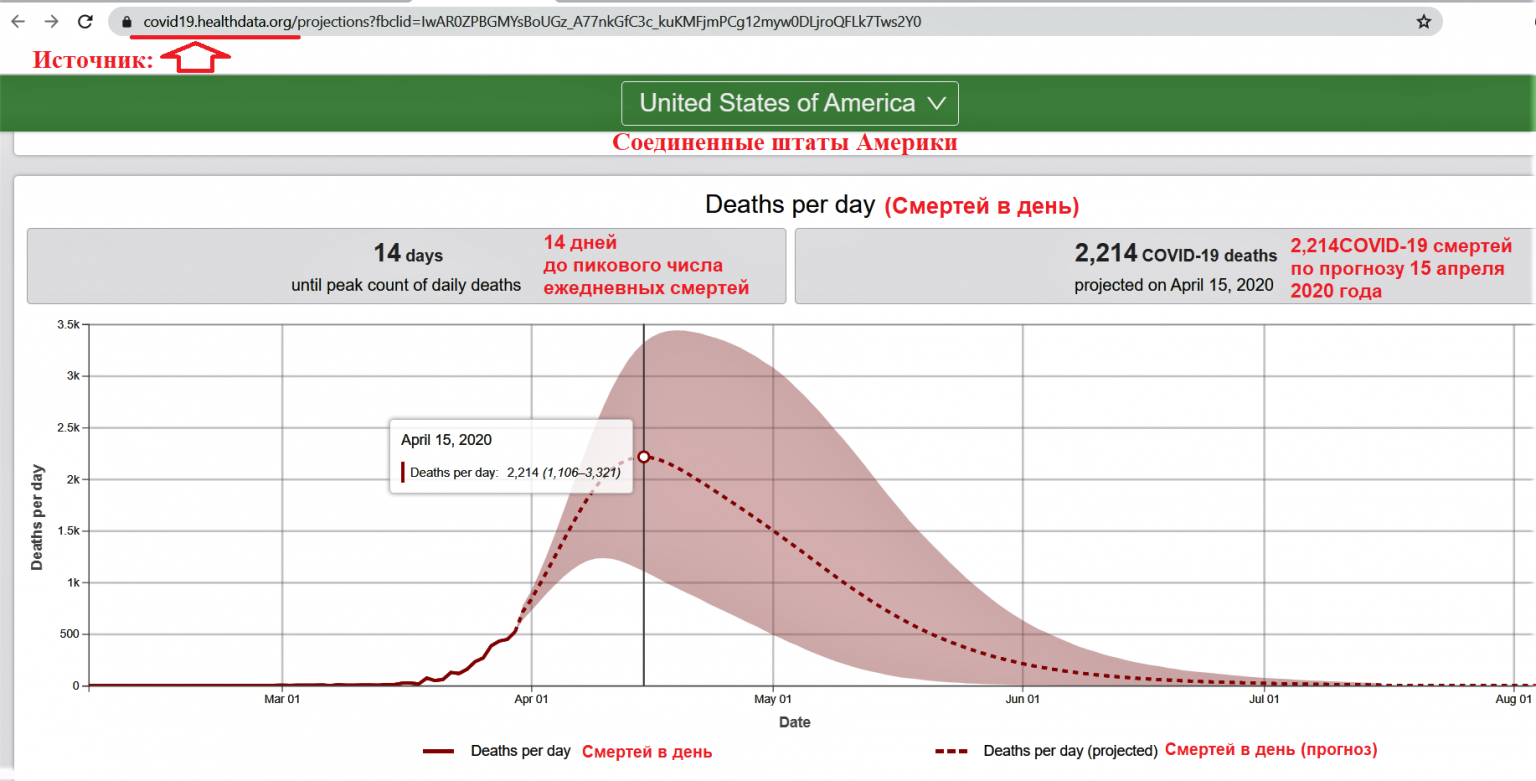Viewport: 1536px width, 781px height.
Task: Click the '2,214 COVID-19 deaths' summary box
Action: pos(1165,266)
